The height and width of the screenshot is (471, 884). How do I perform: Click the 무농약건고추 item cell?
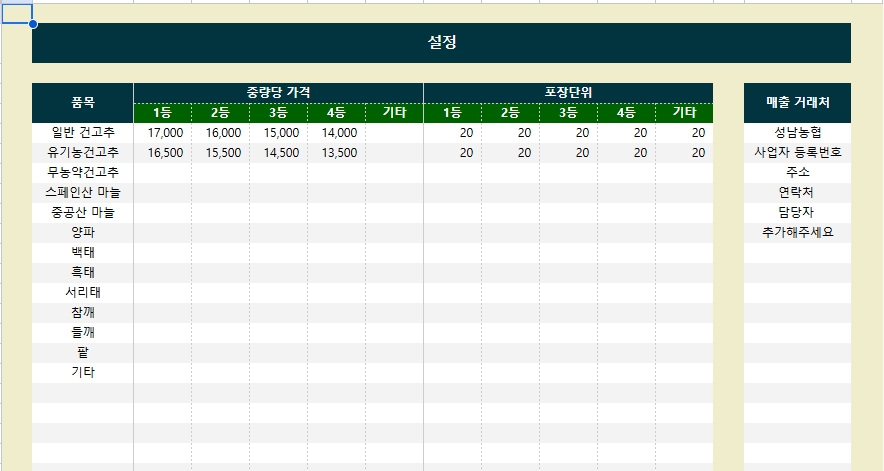point(83,173)
